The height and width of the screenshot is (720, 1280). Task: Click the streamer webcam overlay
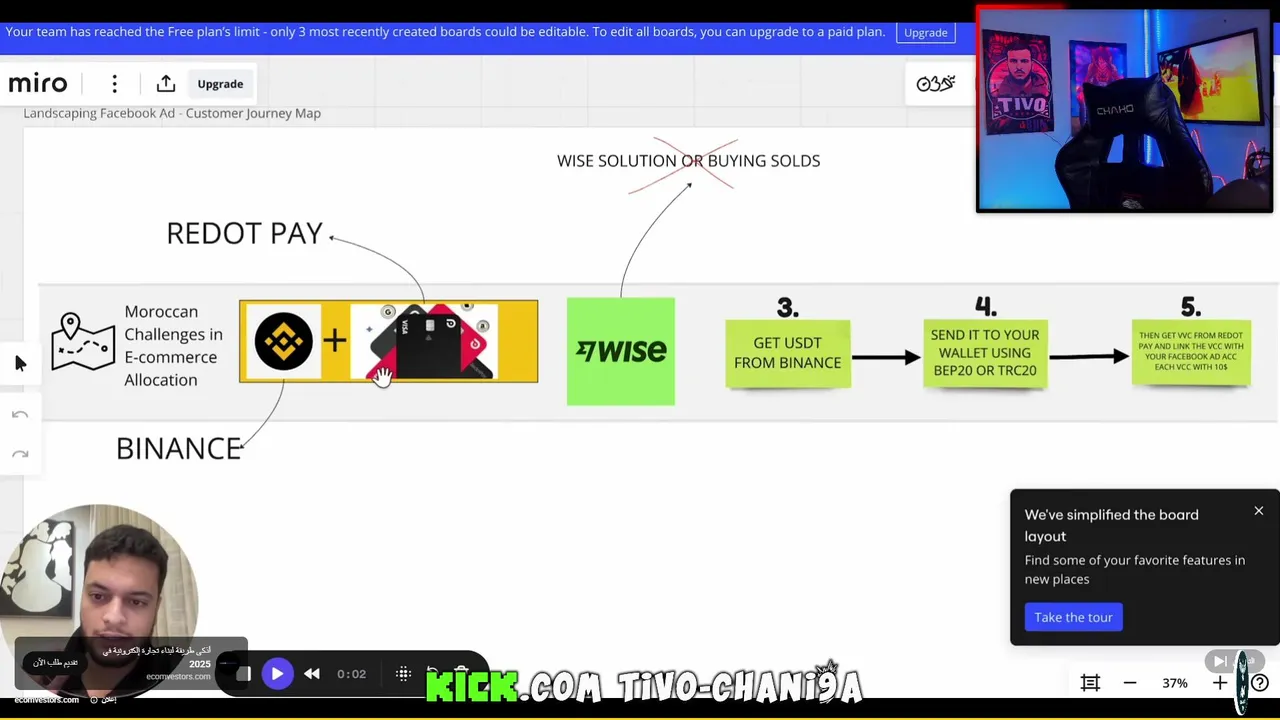[1124, 110]
